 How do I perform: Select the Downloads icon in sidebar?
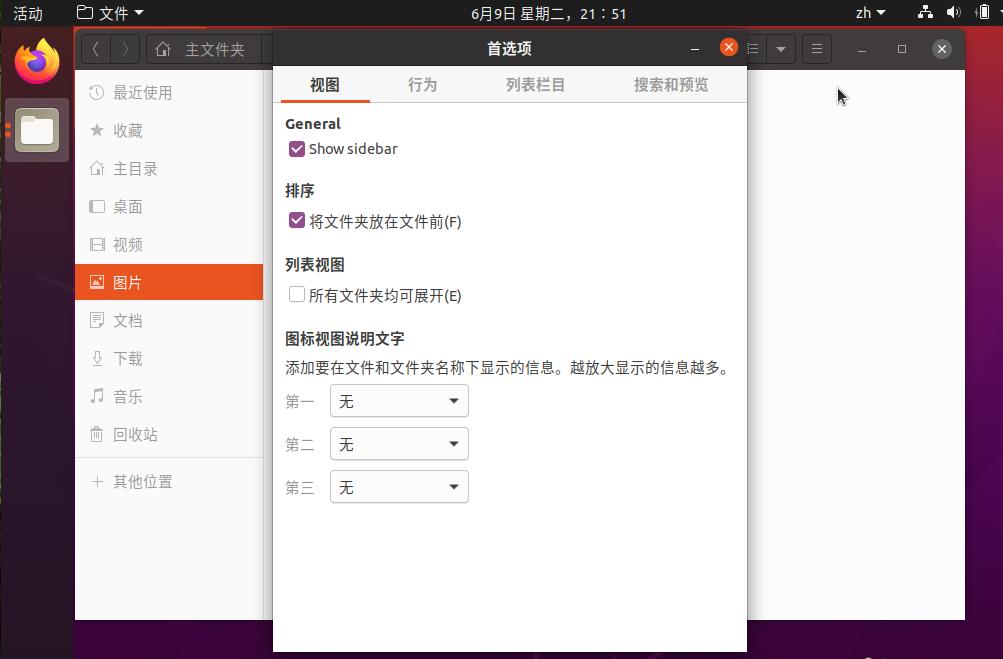tap(97, 359)
